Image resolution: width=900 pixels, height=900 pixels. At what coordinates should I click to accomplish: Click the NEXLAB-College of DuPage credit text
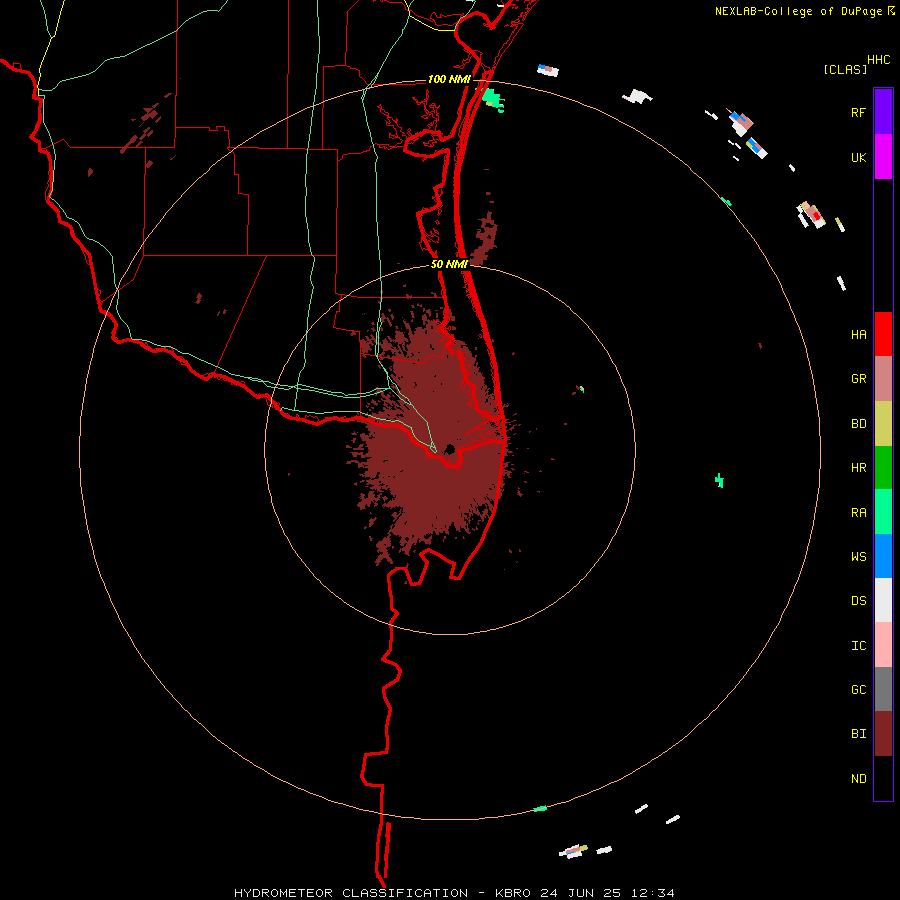click(x=798, y=11)
